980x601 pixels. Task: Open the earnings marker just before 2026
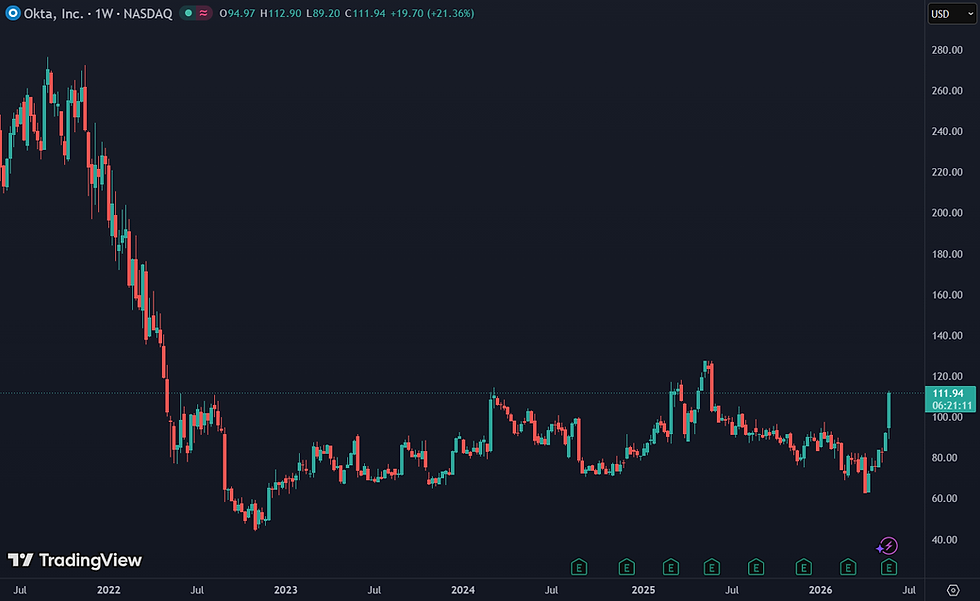(x=803, y=567)
